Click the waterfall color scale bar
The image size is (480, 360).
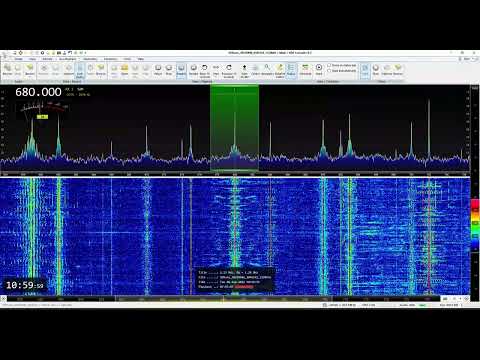click(475, 224)
